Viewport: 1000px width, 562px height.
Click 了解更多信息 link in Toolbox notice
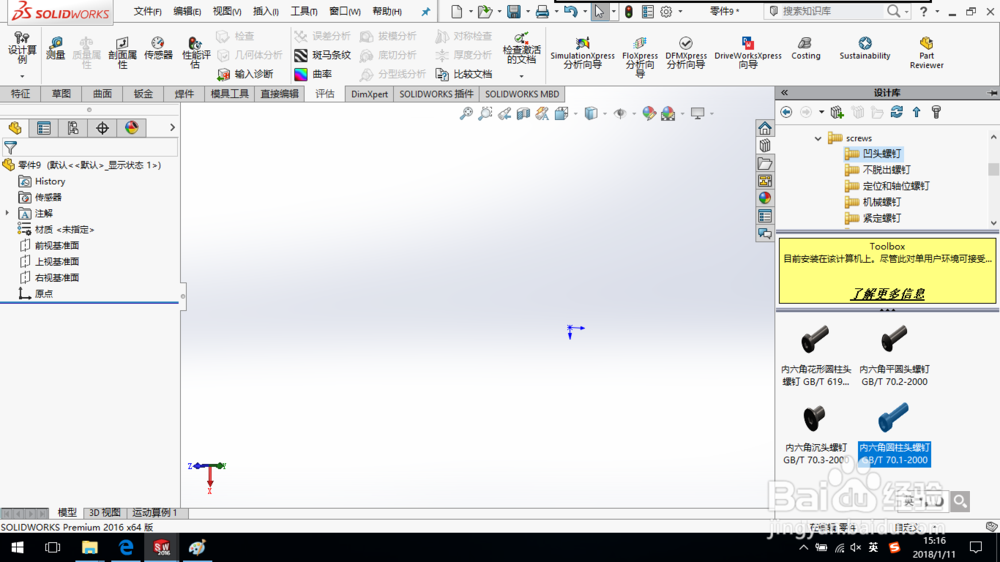coord(887,293)
